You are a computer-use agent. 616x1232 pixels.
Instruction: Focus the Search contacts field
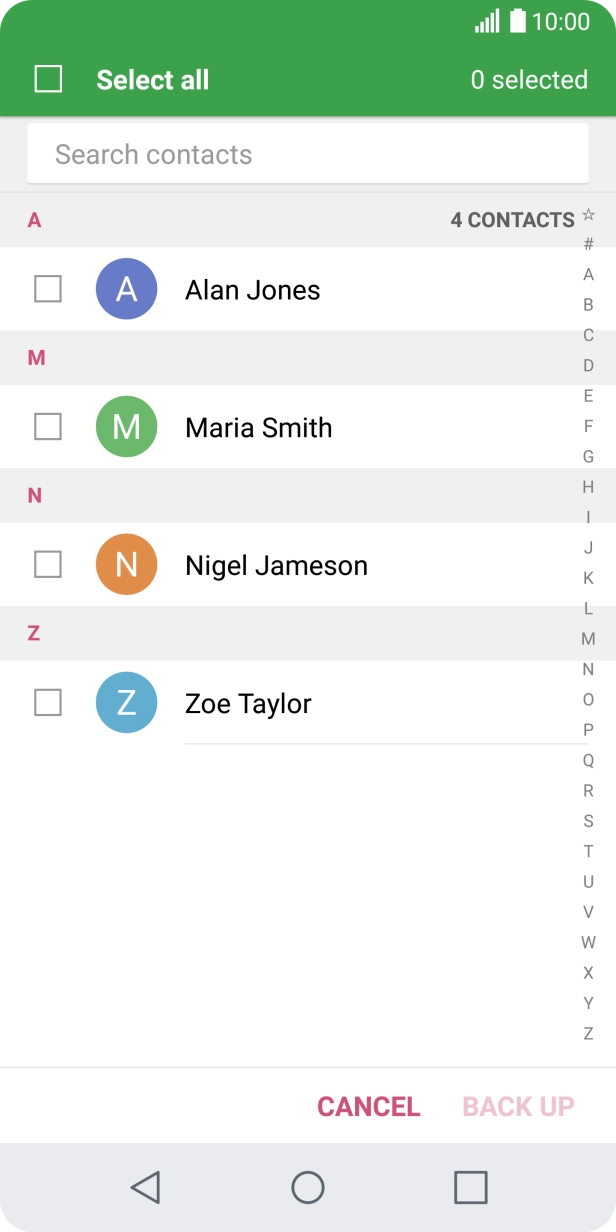coord(307,154)
